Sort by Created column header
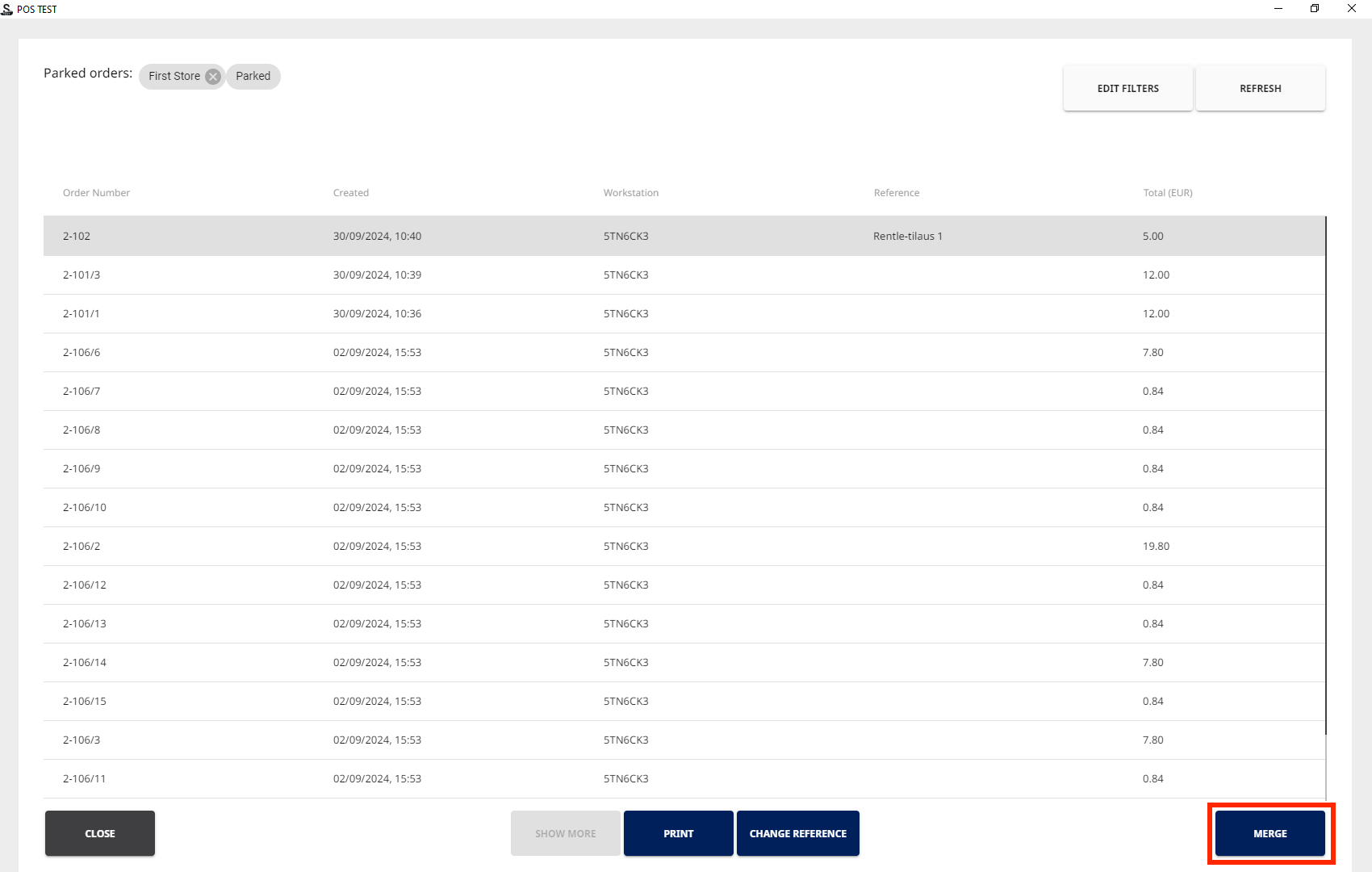This screenshot has height=872, width=1372. click(351, 193)
